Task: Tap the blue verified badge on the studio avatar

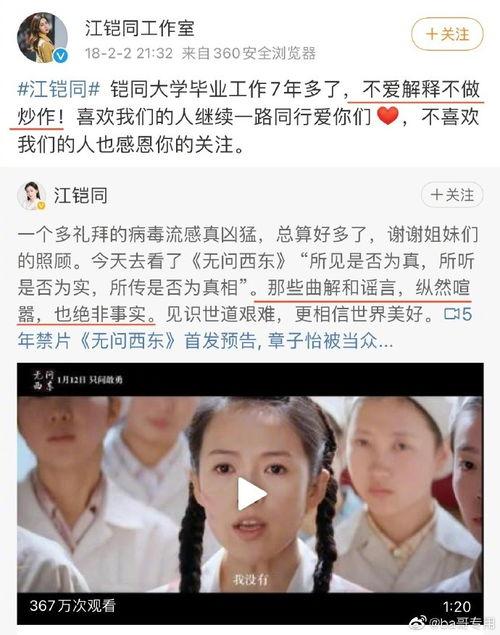Action: [x=61, y=56]
